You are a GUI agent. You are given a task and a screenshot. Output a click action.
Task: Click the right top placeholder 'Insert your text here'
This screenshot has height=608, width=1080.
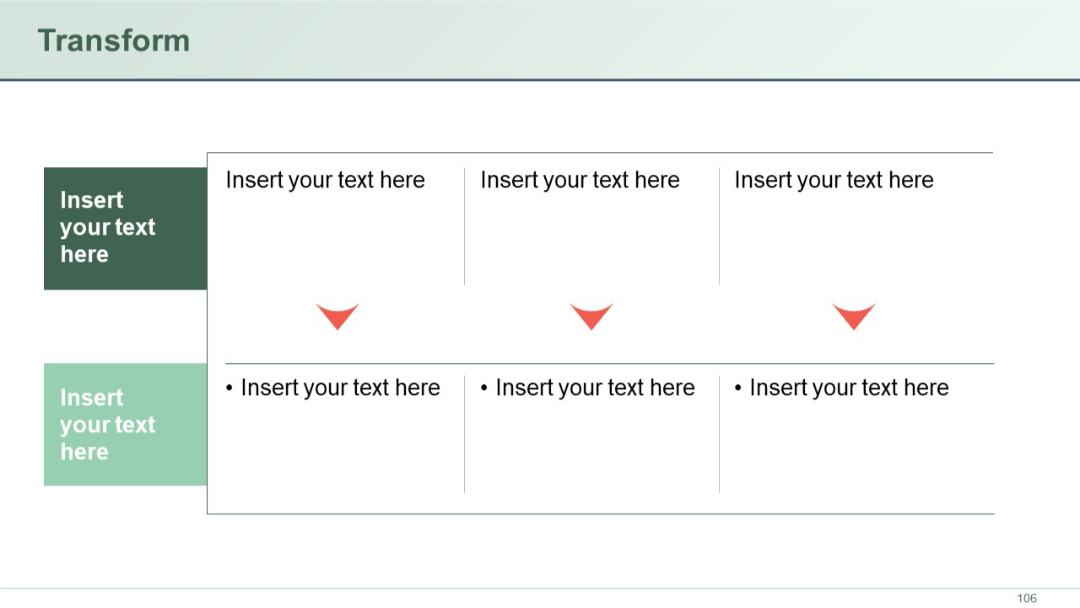[834, 180]
